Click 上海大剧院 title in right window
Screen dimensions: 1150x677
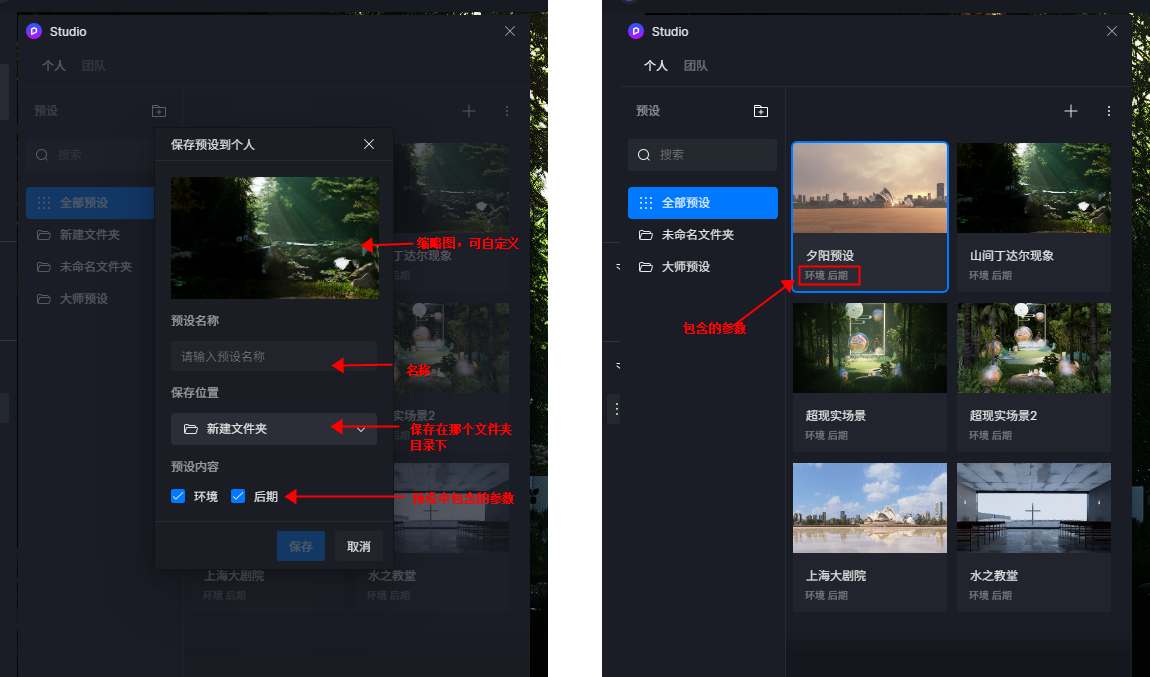pyautogui.click(x=835, y=576)
